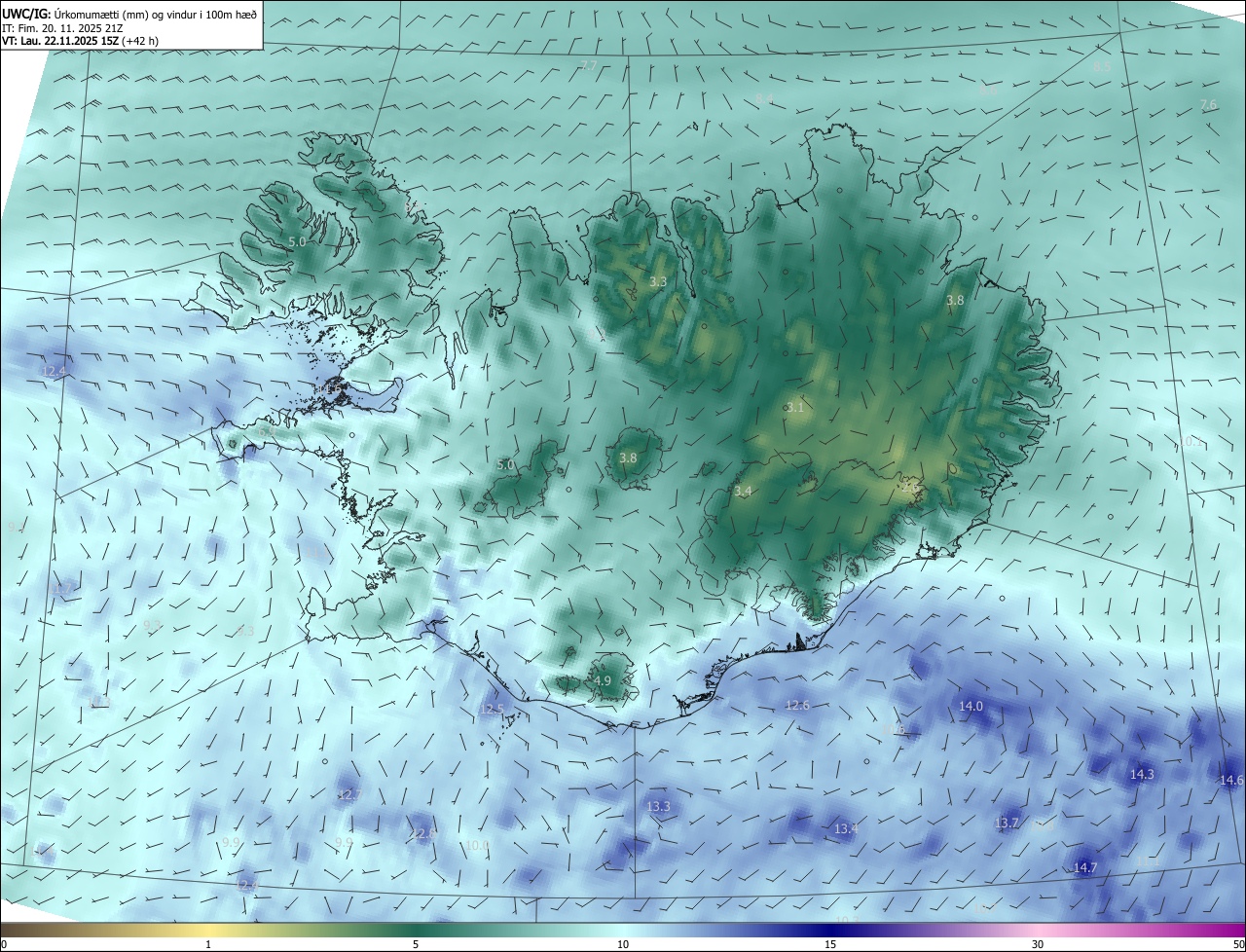Image resolution: width=1246 pixels, height=952 pixels.
Task: Click the 14.3 precipitable water value
Action: 1141,775
